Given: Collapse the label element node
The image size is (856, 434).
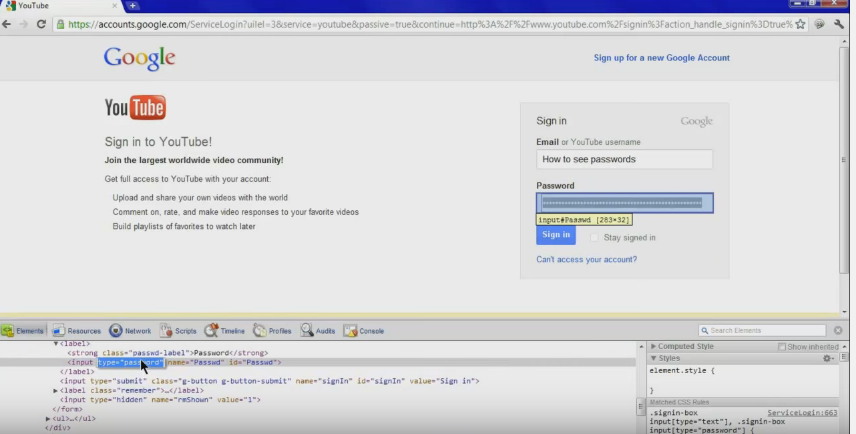Looking at the screenshot, I should [x=56, y=343].
